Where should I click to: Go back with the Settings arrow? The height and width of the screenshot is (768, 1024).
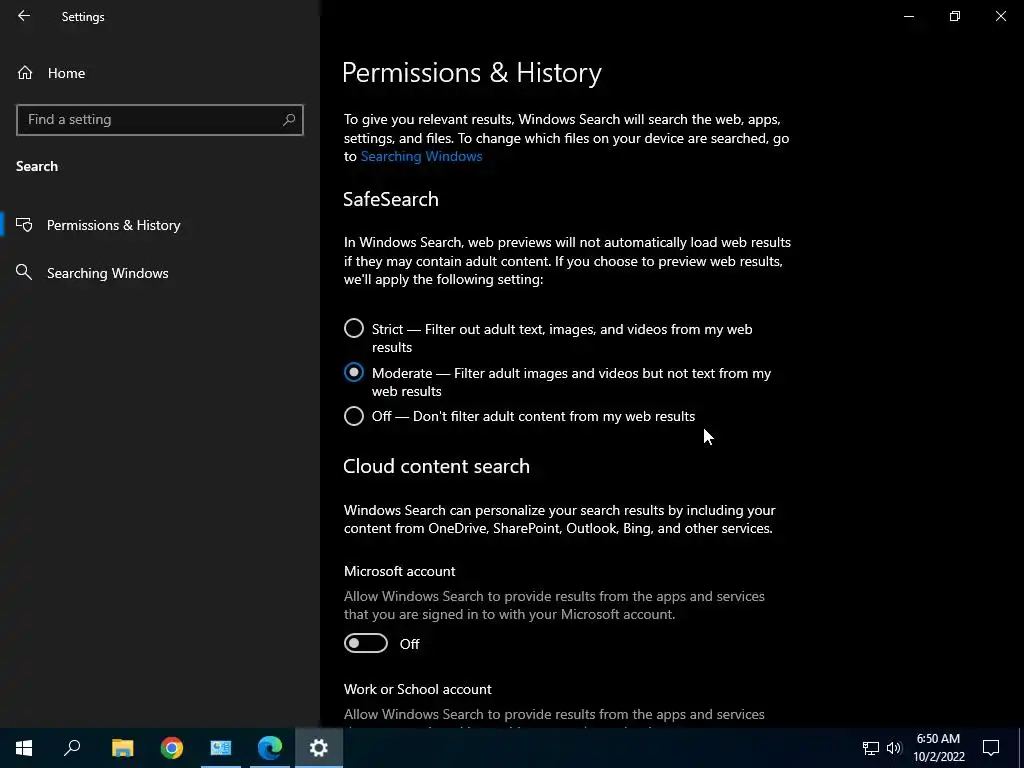pos(24,16)
